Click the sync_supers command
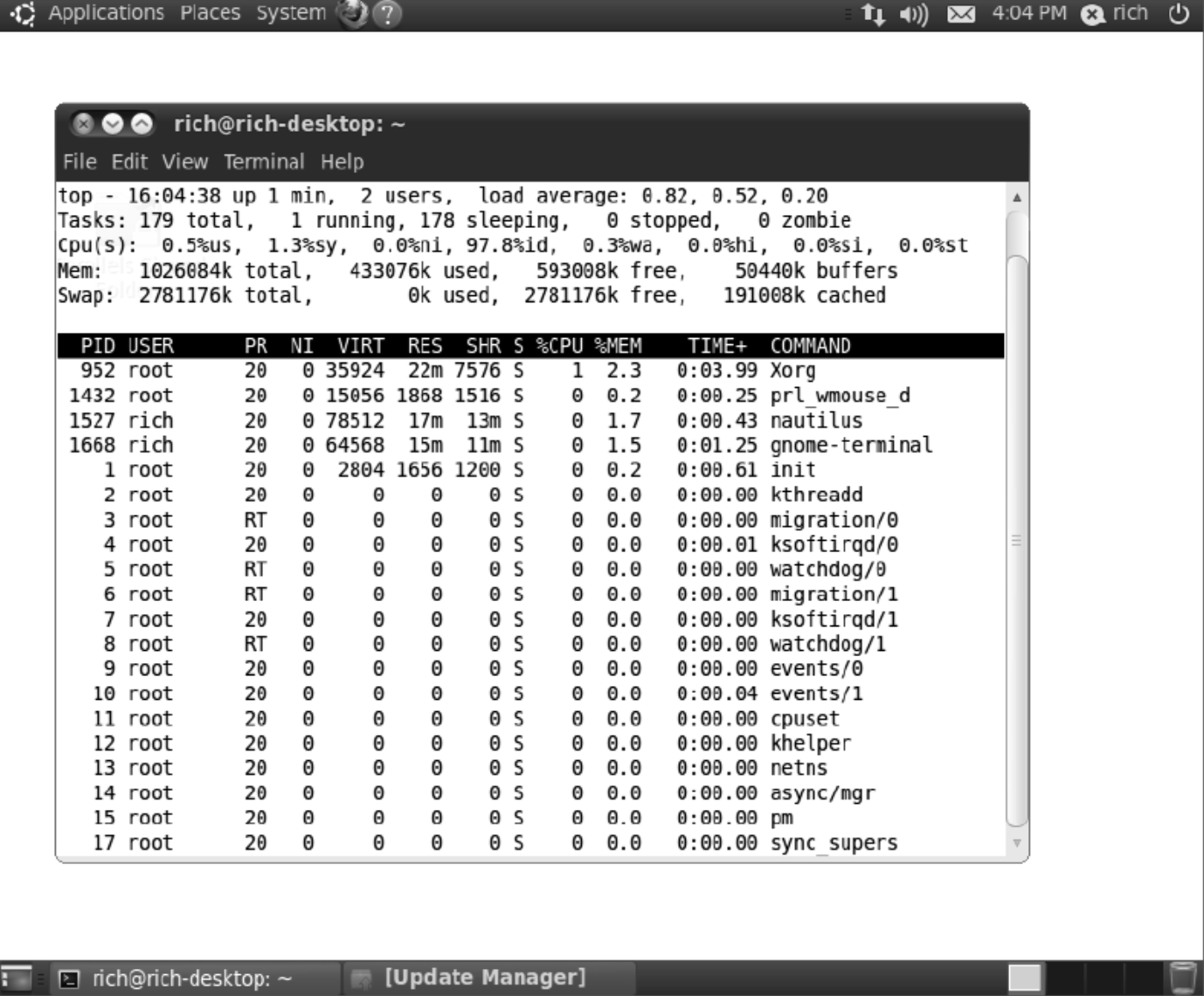The width and height of the screenshot is (1204, 996). tap(834, 843)
